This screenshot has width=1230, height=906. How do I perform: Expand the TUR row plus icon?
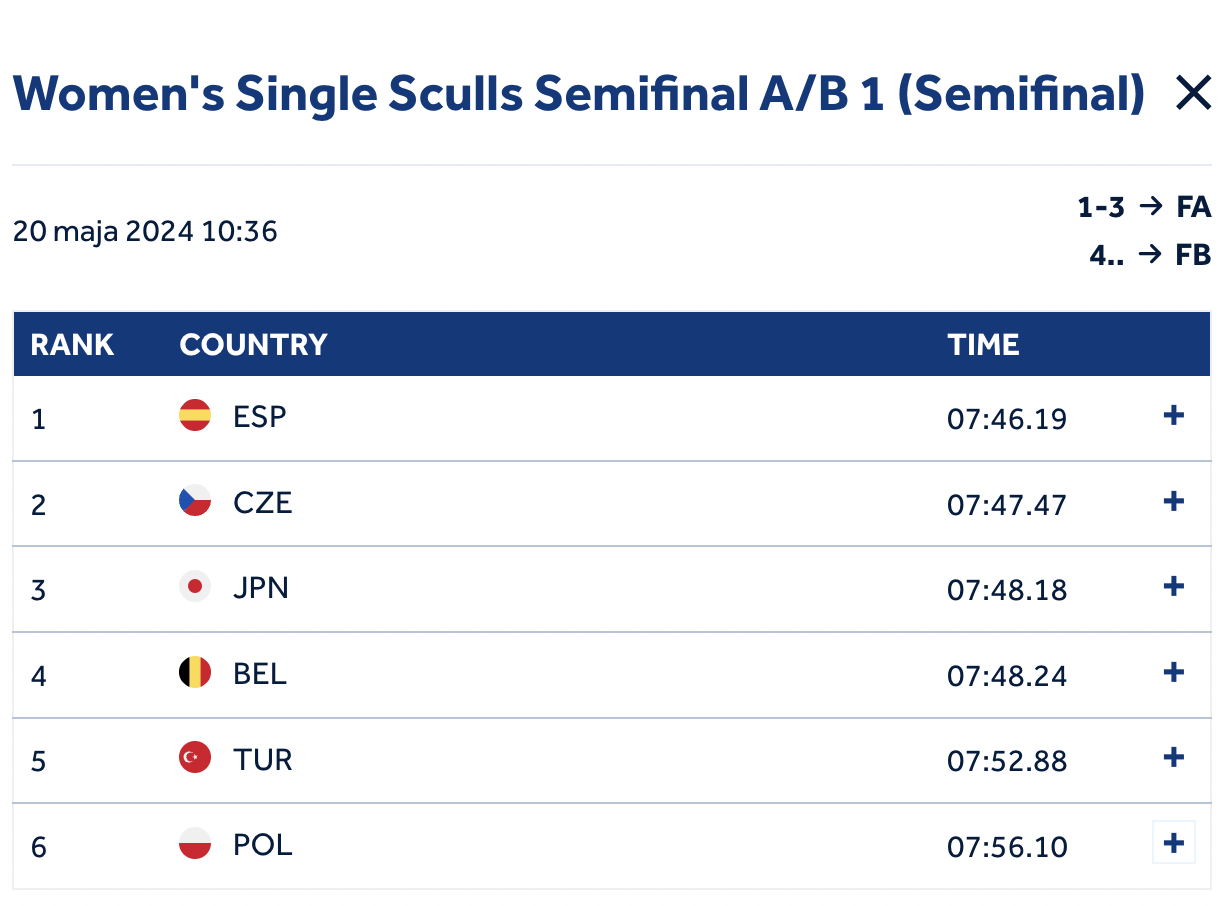(1174, 758)
